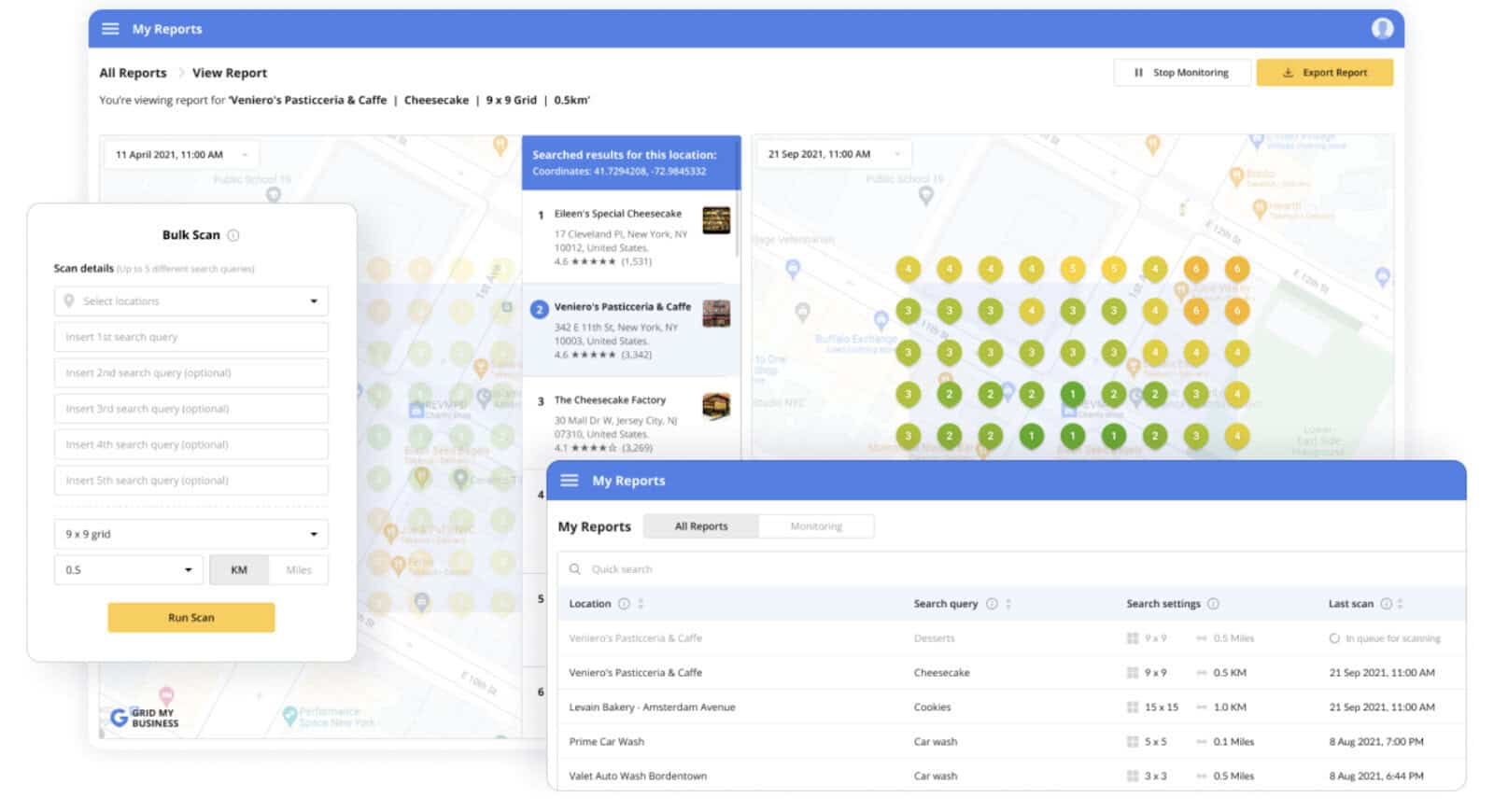1494x812 pixels.
Task: Click the Export Report button
Action: coord(1324,73)
